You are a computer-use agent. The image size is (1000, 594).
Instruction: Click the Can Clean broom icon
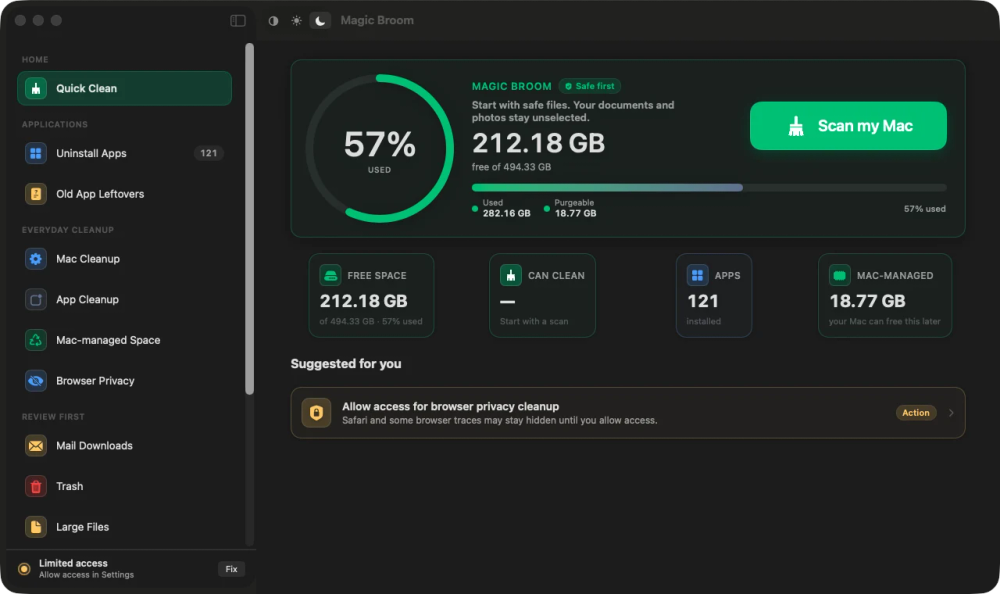(x=511, y=276)
